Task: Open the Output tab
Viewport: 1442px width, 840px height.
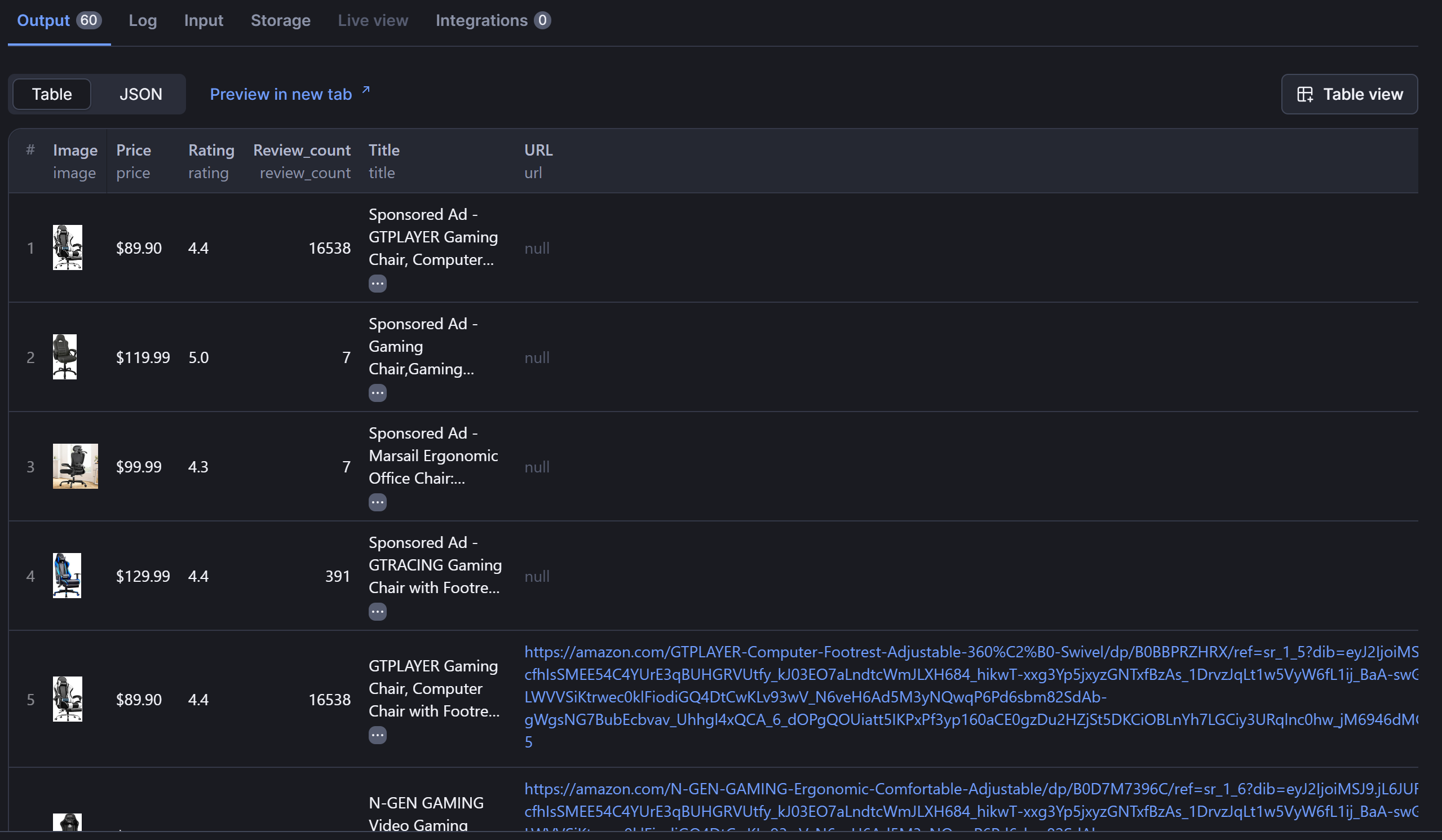Action: click(59, 21)
